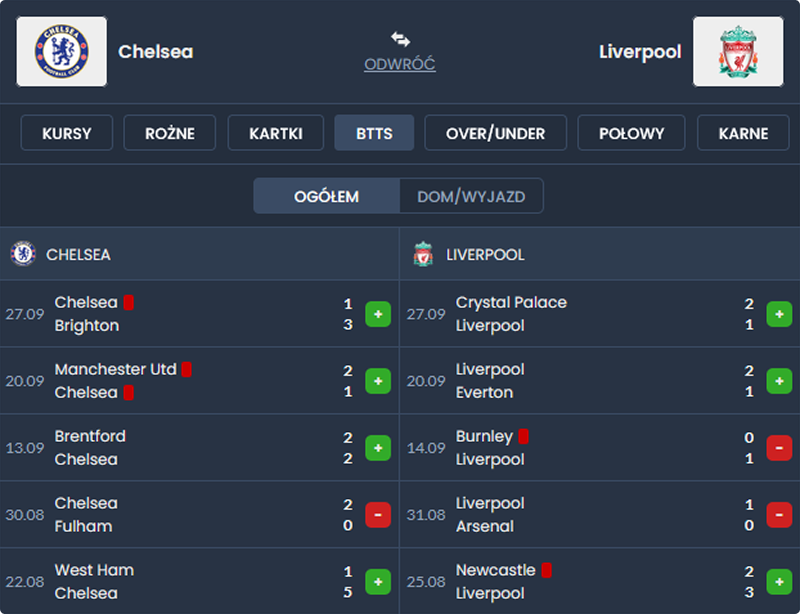The height and width of the screenshot is (614, 800).
Task: Switch to OGÓŁEM view
Action: click(326, 196)
